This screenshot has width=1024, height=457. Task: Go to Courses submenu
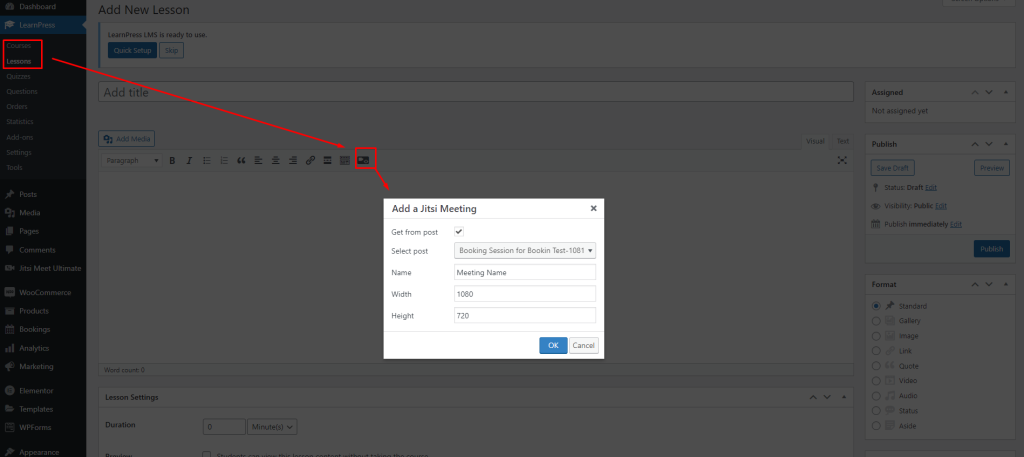click(x=18, y=46)
